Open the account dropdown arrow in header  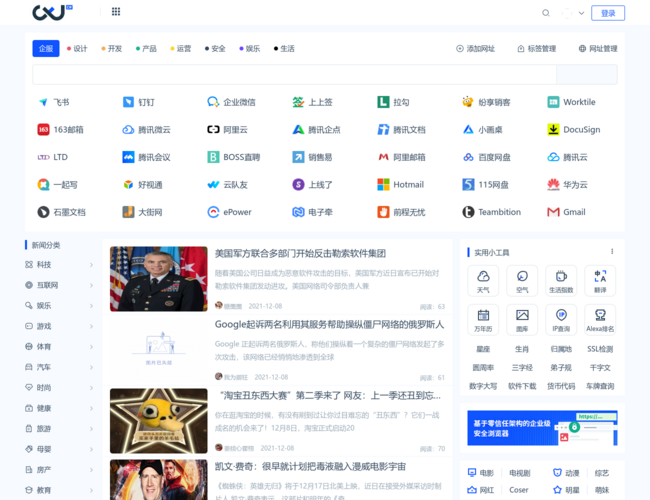coord(582,13)
